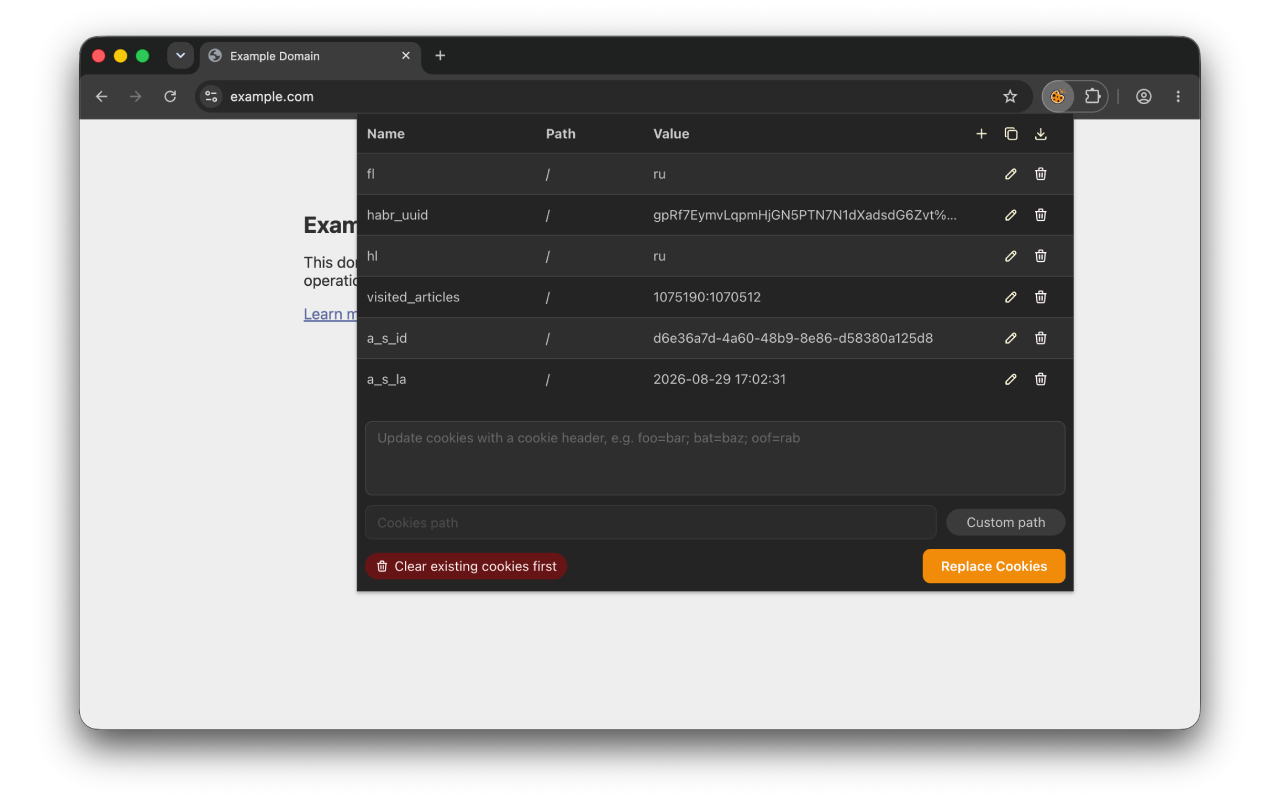Edit the habr_uuid cookie
The image size is (1280, 800).
(x=1011, y=215)
